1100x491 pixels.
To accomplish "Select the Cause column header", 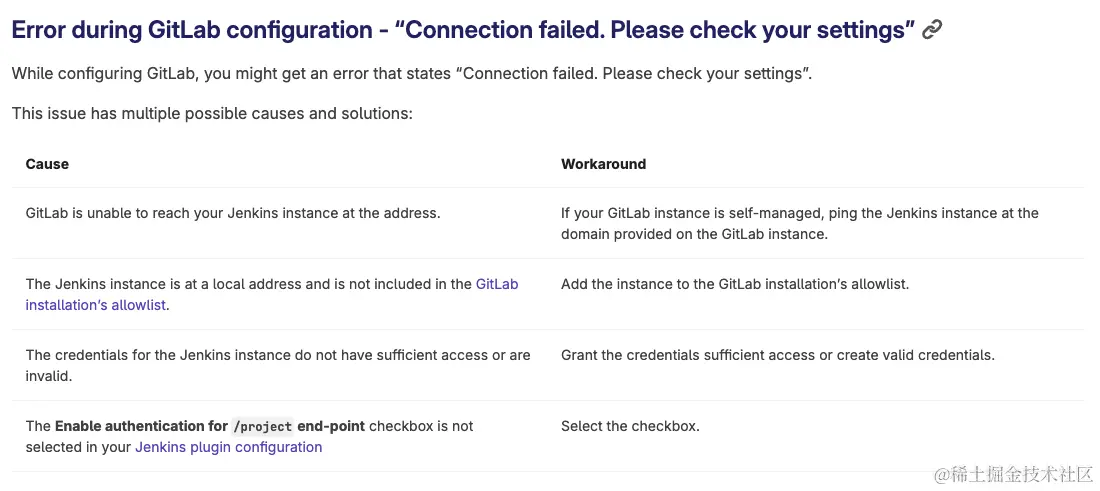I will (47, 164).
